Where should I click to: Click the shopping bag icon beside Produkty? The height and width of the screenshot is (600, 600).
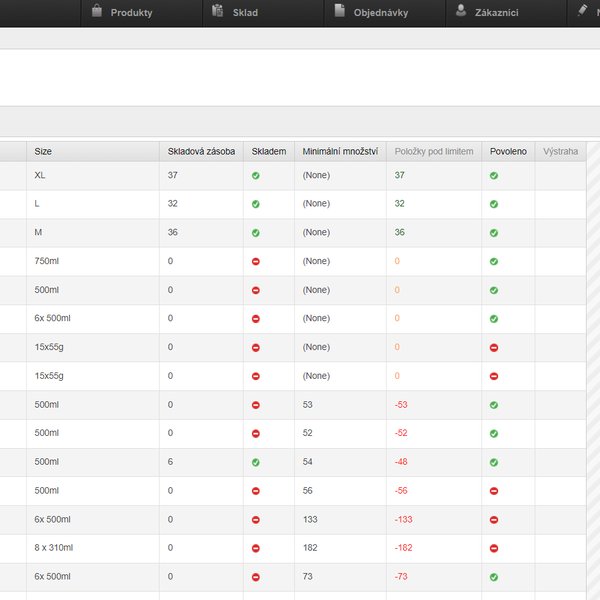[x=97, y=12]
